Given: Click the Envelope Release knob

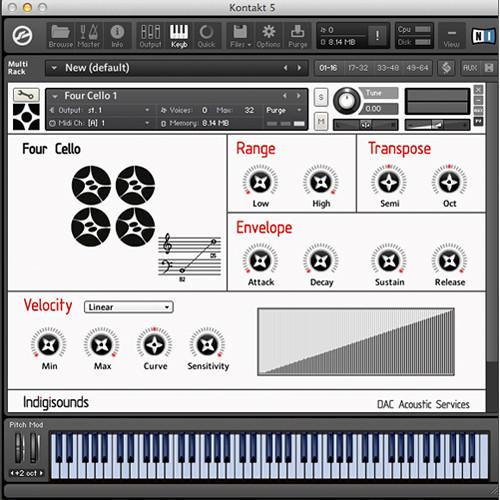Looking at the screenshot, I should (x=449, y=261).
